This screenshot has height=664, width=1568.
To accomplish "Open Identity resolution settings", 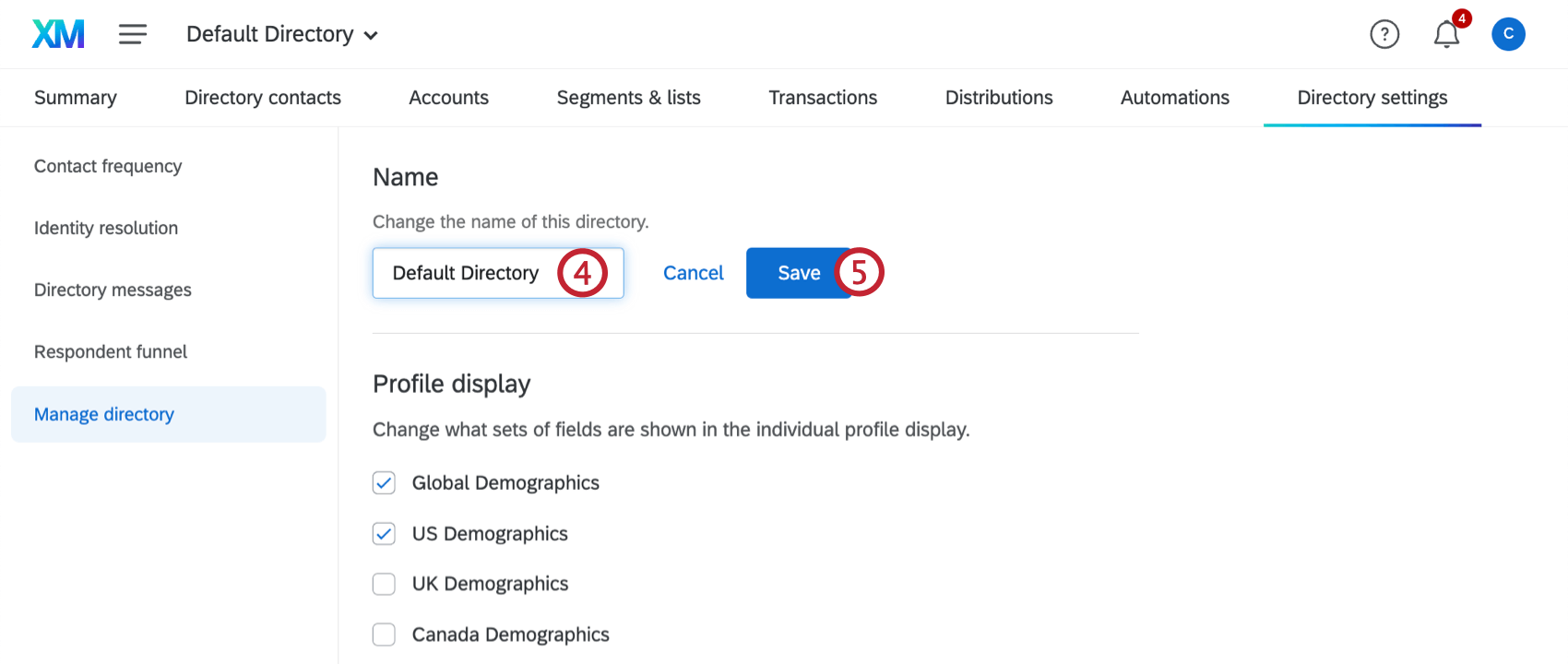I will 106,228.
